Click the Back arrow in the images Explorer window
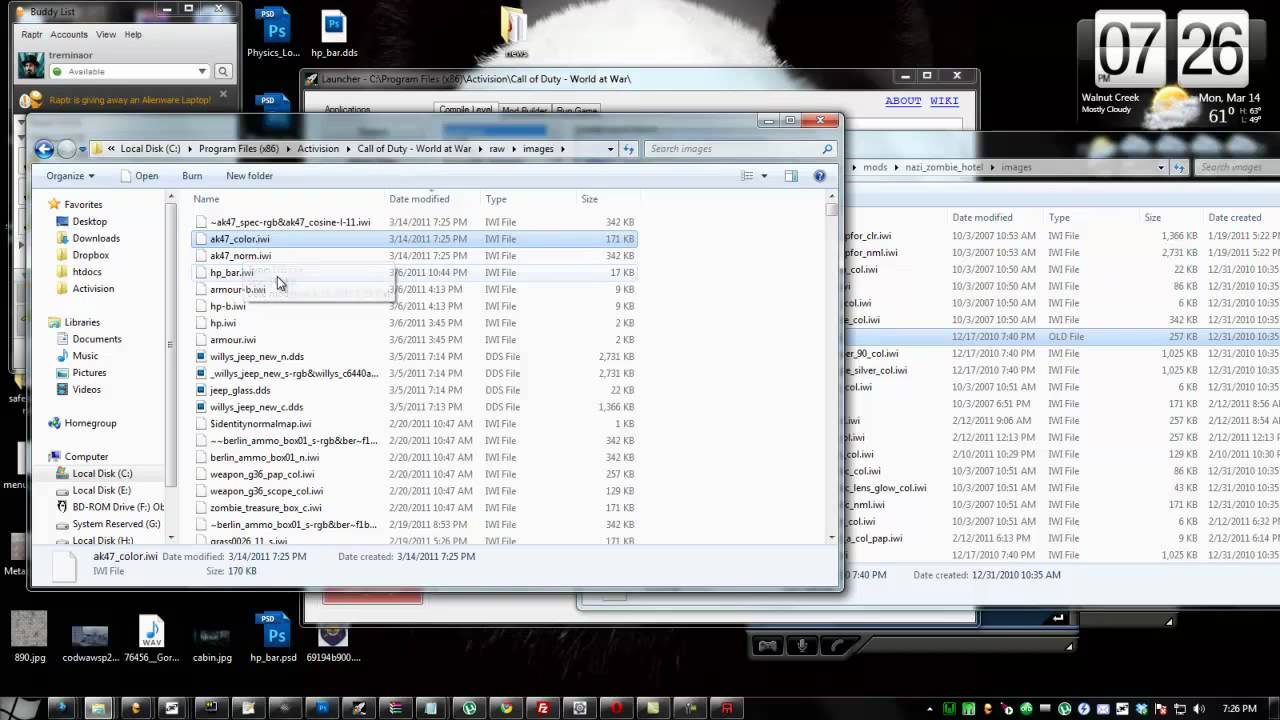 44,149
